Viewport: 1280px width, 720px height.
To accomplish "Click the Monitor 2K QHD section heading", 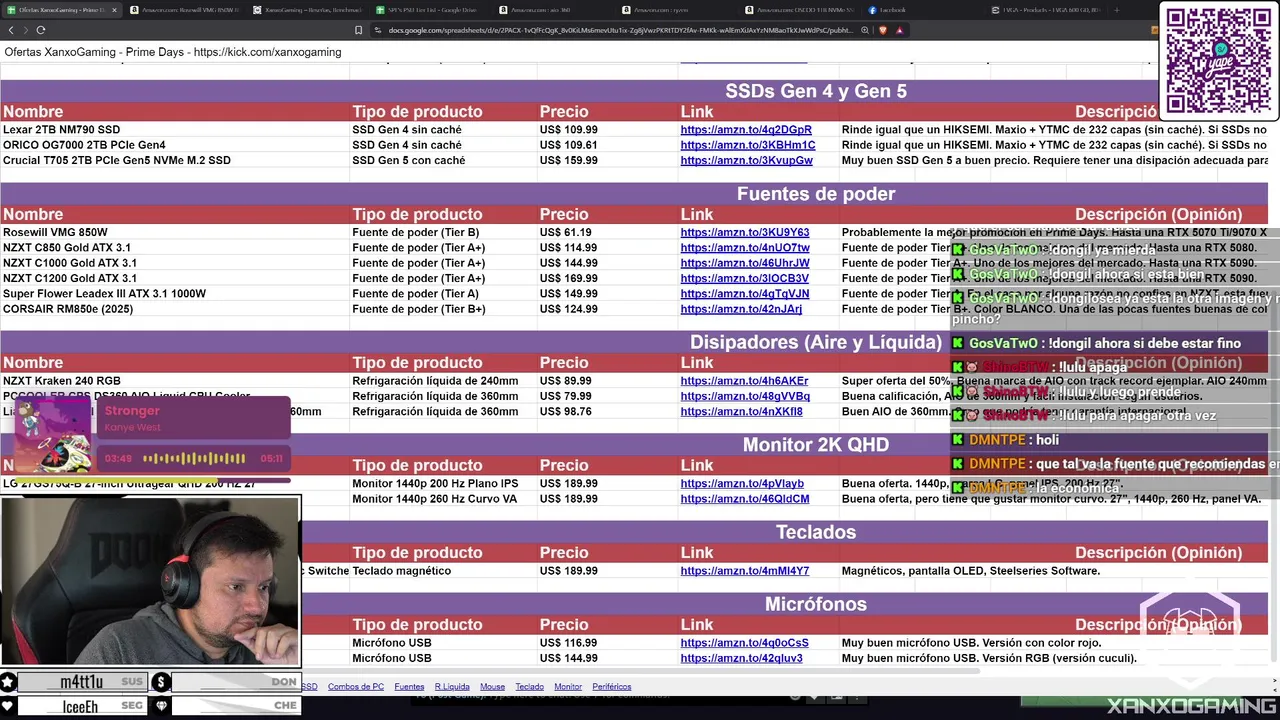I will tap(816, 444).
